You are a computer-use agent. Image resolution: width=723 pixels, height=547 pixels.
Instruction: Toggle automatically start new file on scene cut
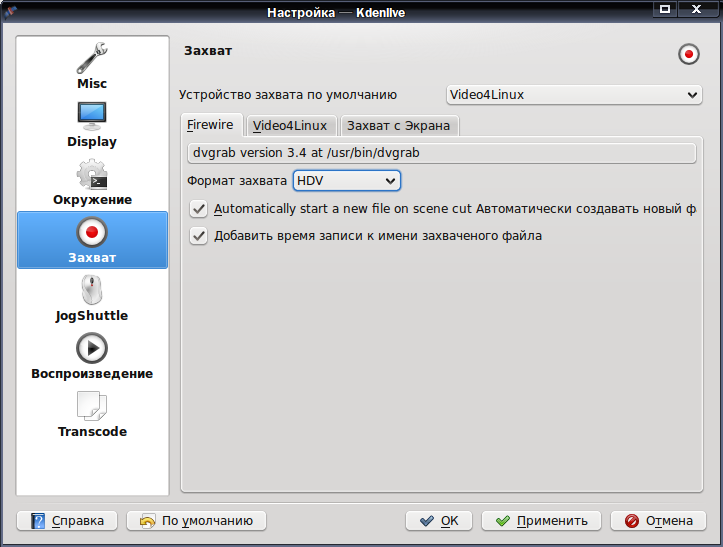click(199, 209)
